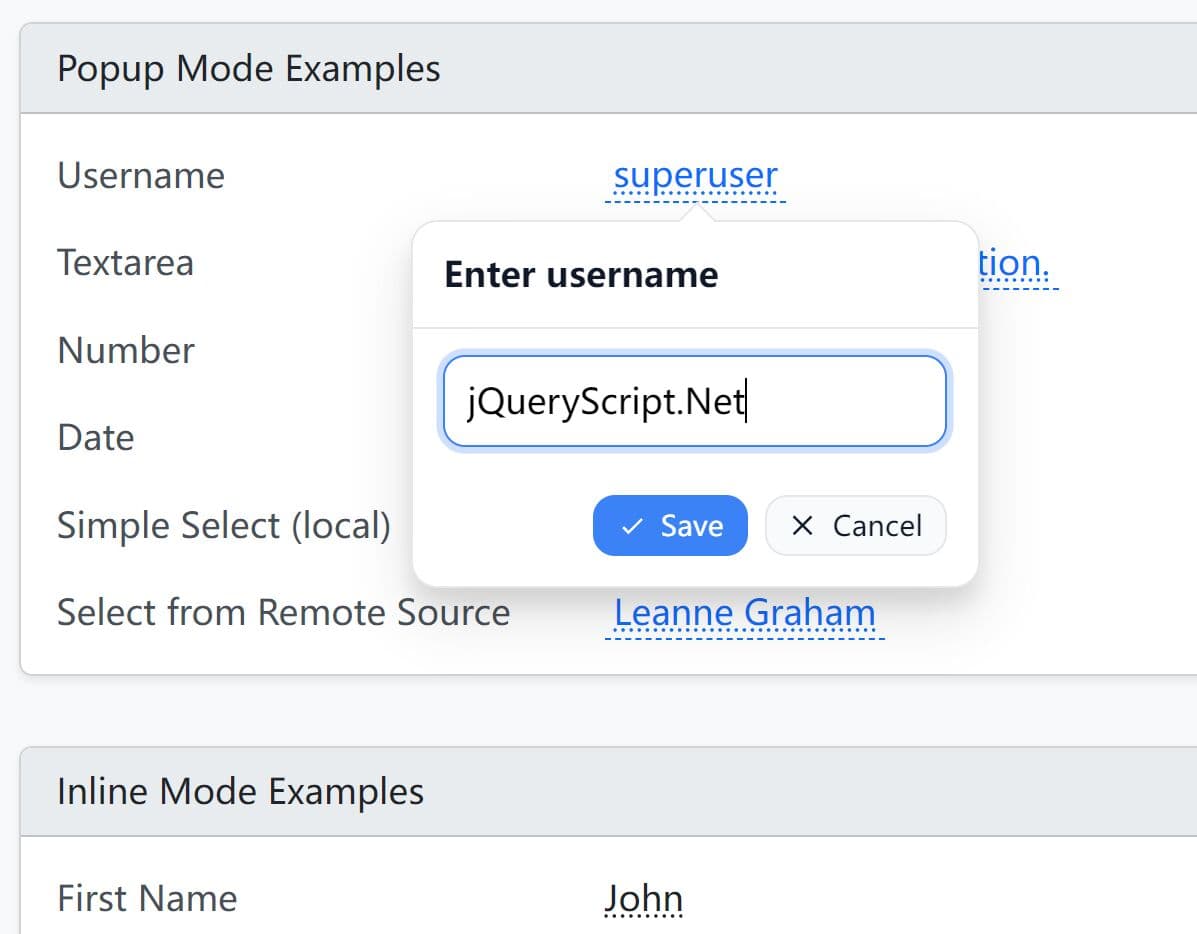Click the Date row label
Viewport: 1197px width, 934px height.
tap(95, 437)
